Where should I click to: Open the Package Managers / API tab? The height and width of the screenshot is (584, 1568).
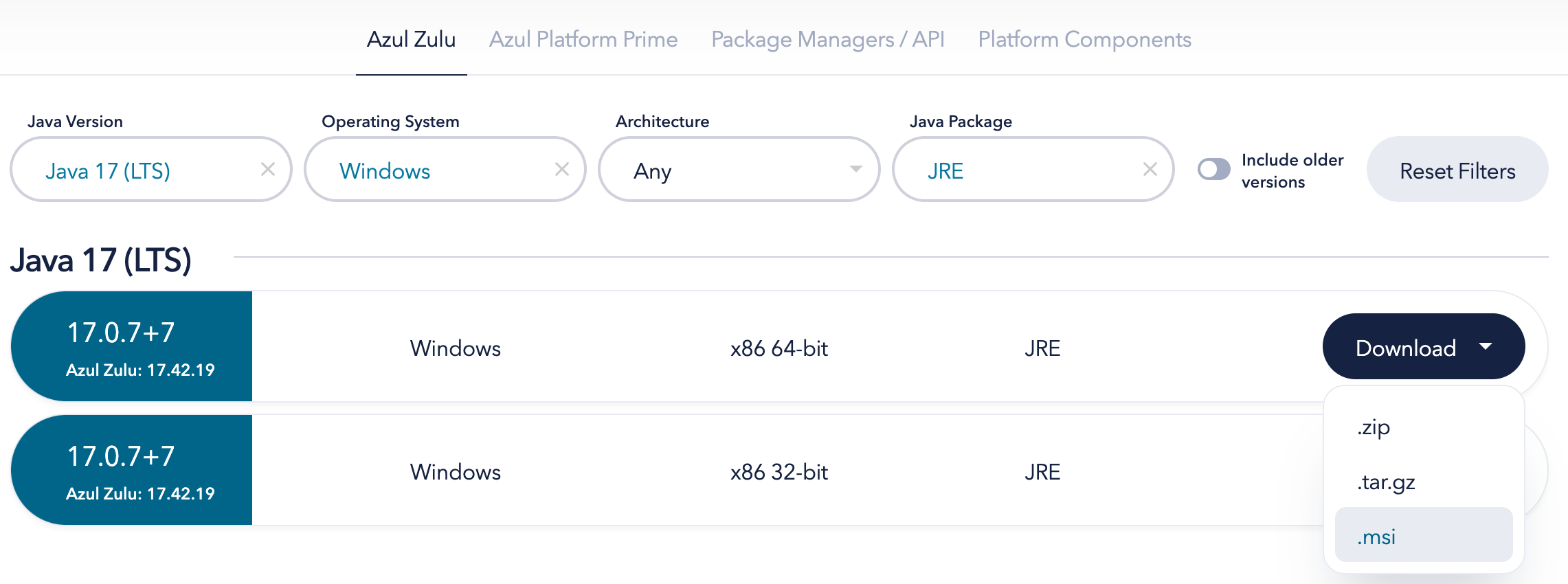coord(828,39)
